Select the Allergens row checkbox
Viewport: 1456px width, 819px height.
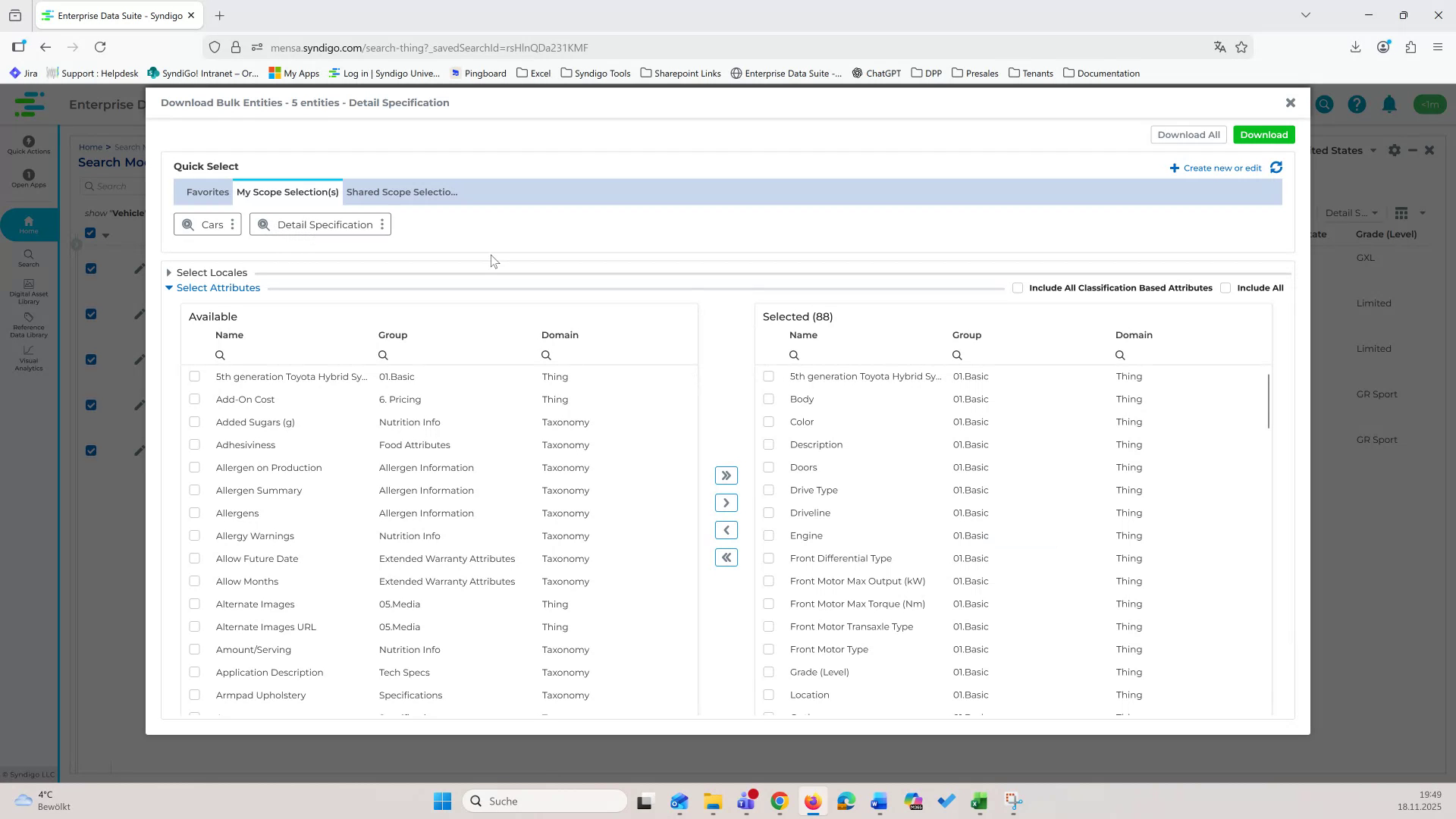coord(195,513)
